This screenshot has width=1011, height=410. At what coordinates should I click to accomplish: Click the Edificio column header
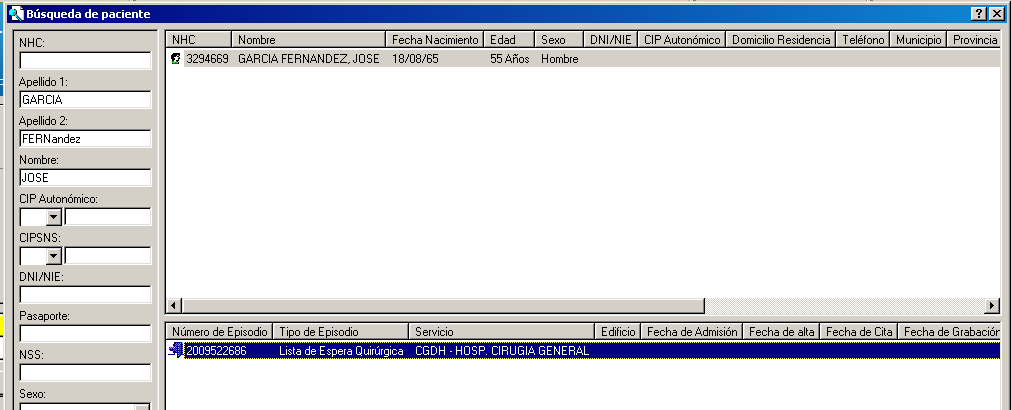click(x=617, y=331)
